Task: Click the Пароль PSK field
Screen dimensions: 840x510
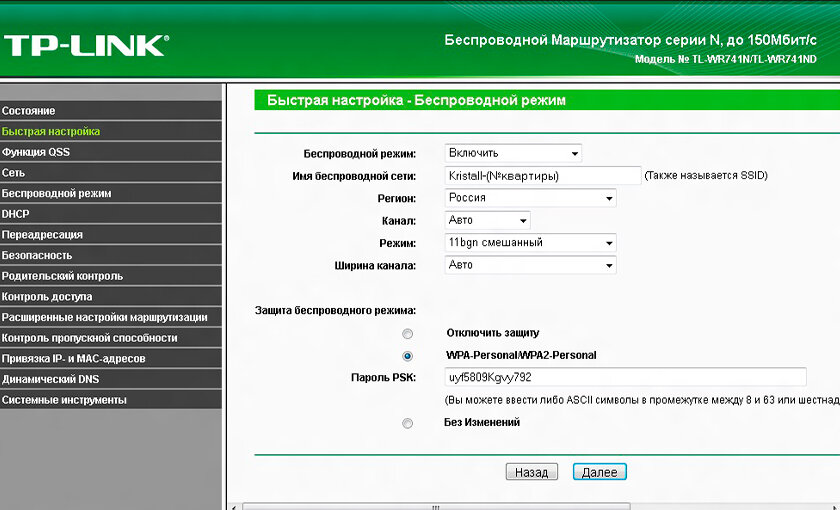Action: click(x=625, y=377)
